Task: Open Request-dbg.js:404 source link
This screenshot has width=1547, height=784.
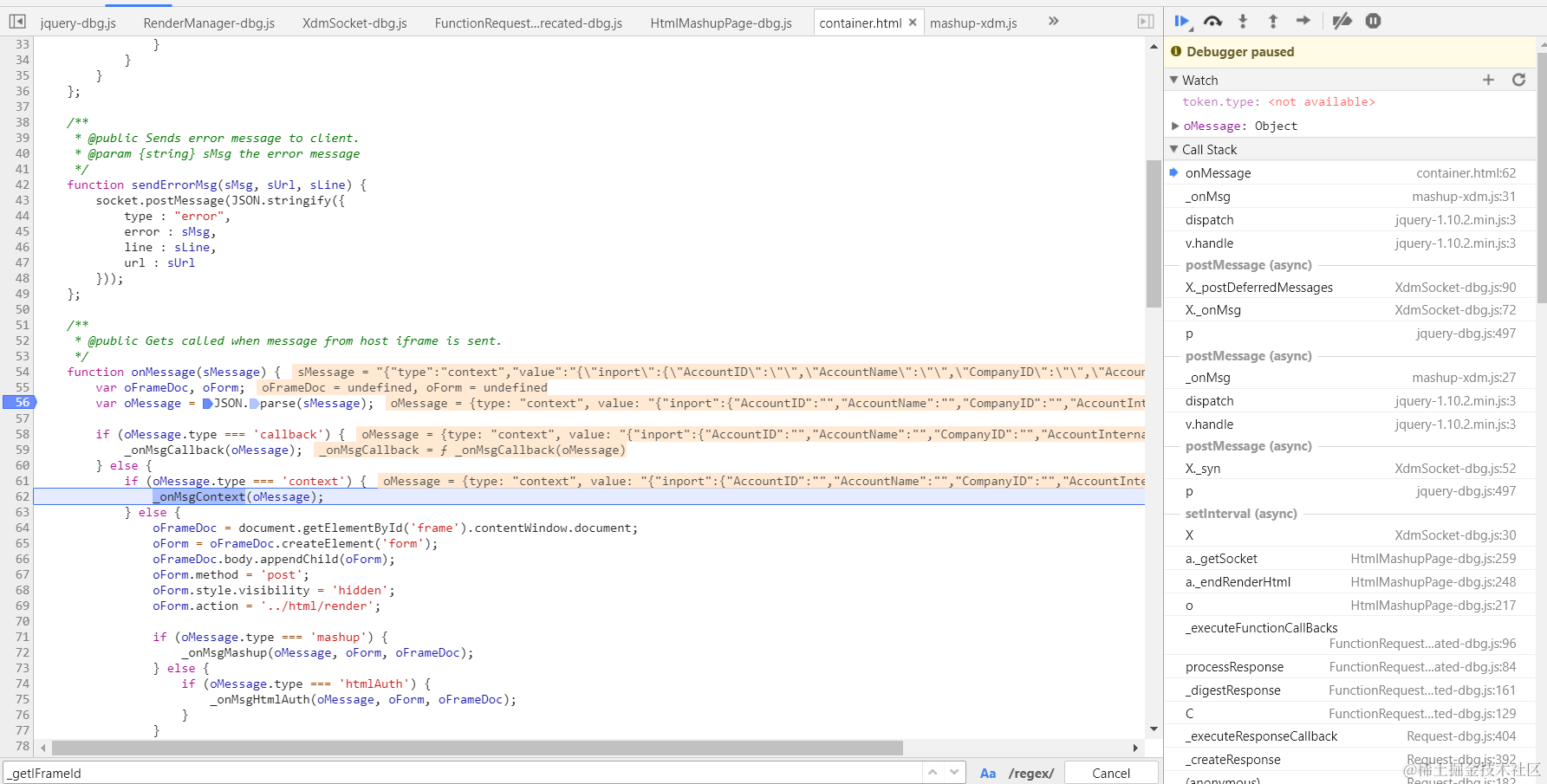Action: (1461, 736)
